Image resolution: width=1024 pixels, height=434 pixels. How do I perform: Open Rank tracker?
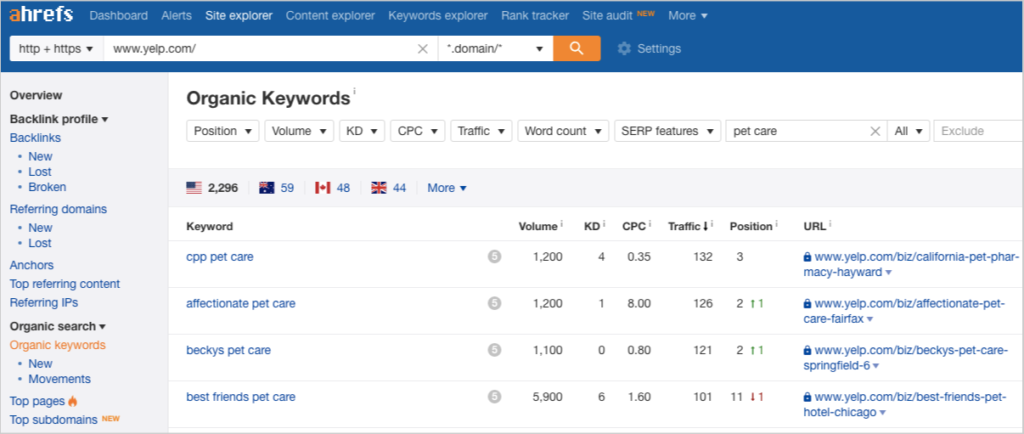tap(535, 15)
